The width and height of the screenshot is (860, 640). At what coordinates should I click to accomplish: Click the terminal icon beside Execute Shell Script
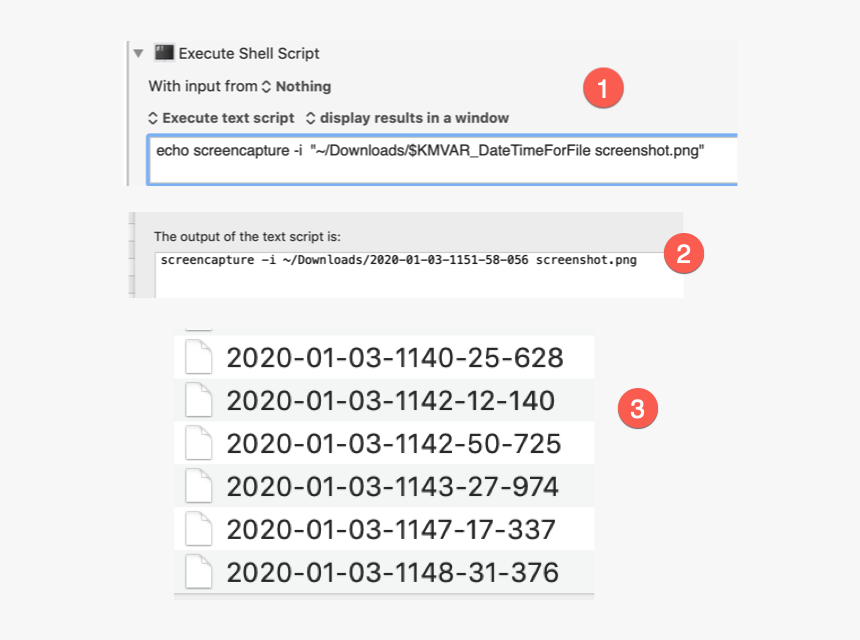point(165,53)
